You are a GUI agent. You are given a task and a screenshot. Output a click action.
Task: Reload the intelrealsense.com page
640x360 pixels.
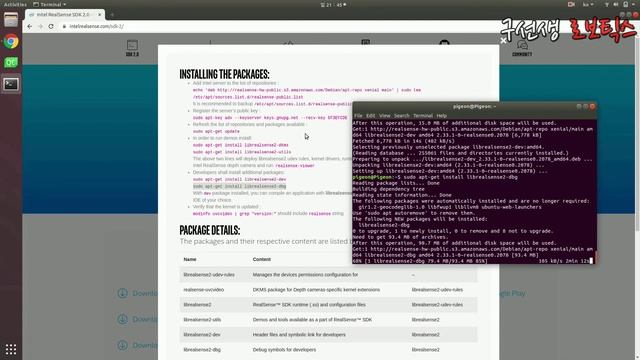pos(51,26)
